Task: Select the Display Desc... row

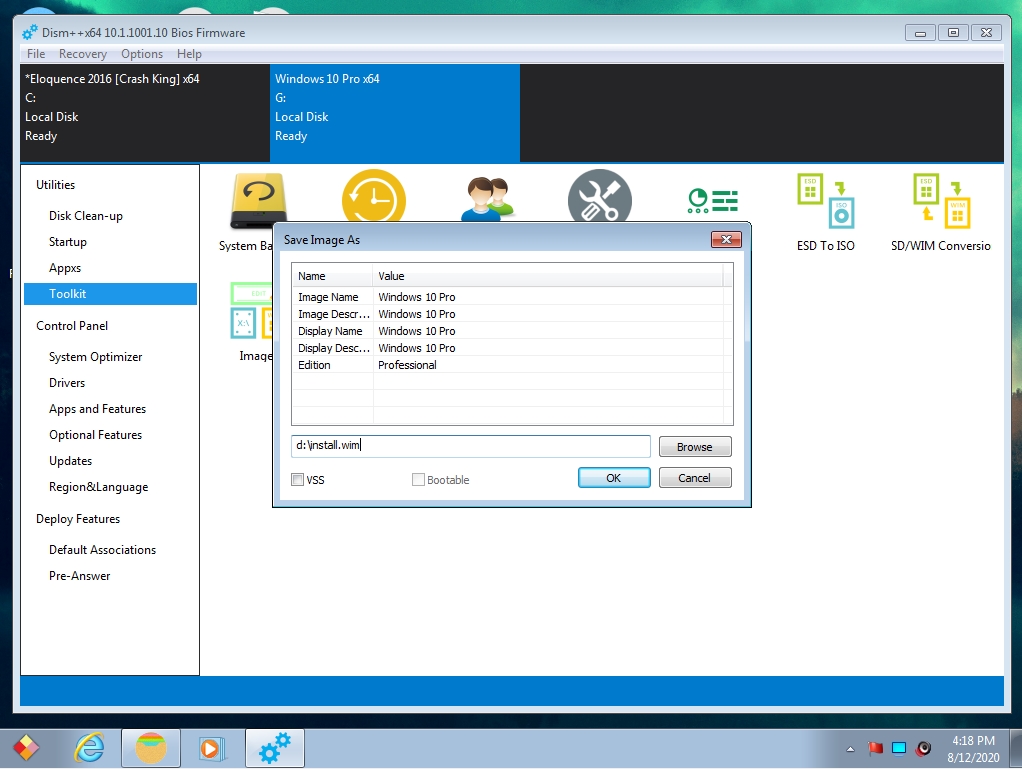Action: point(512,348)
